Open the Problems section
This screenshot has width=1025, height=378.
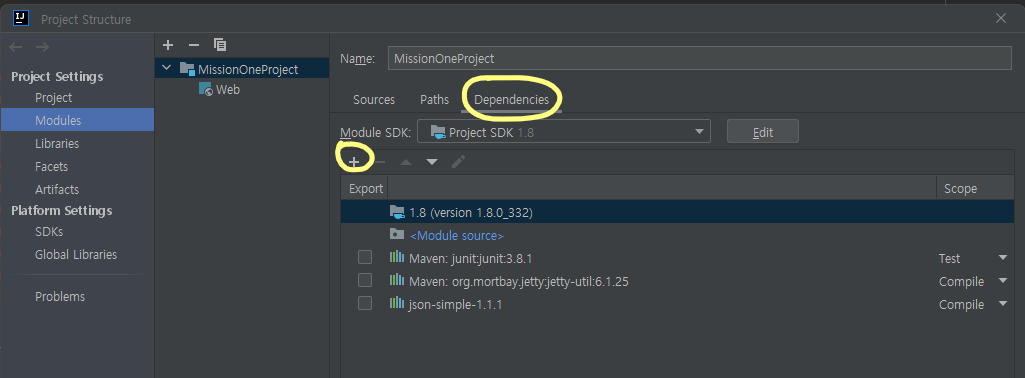[60, 297]
